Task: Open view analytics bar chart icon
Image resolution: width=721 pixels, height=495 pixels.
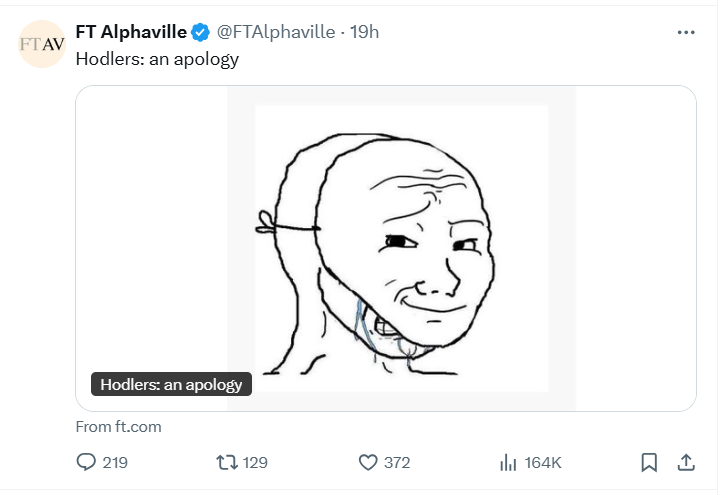Action: pos(507,462)
